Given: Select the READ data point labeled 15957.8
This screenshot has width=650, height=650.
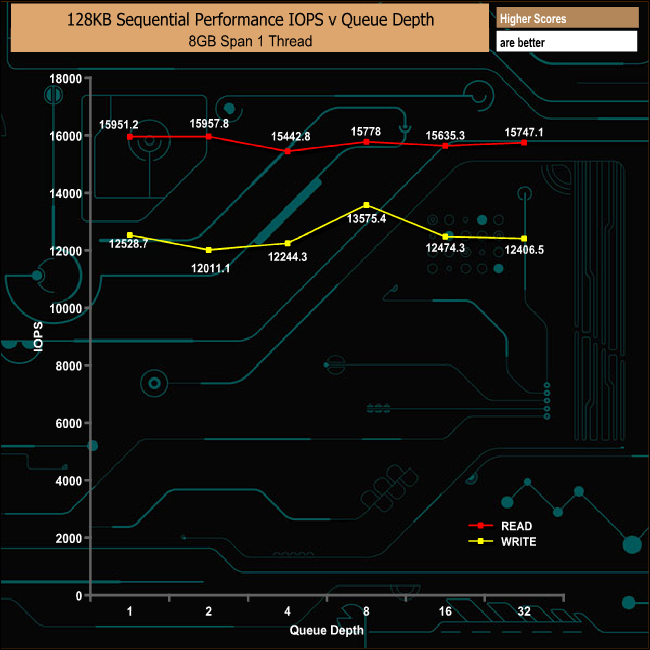Looking at the screenshot, I should [x=209, y=136].
